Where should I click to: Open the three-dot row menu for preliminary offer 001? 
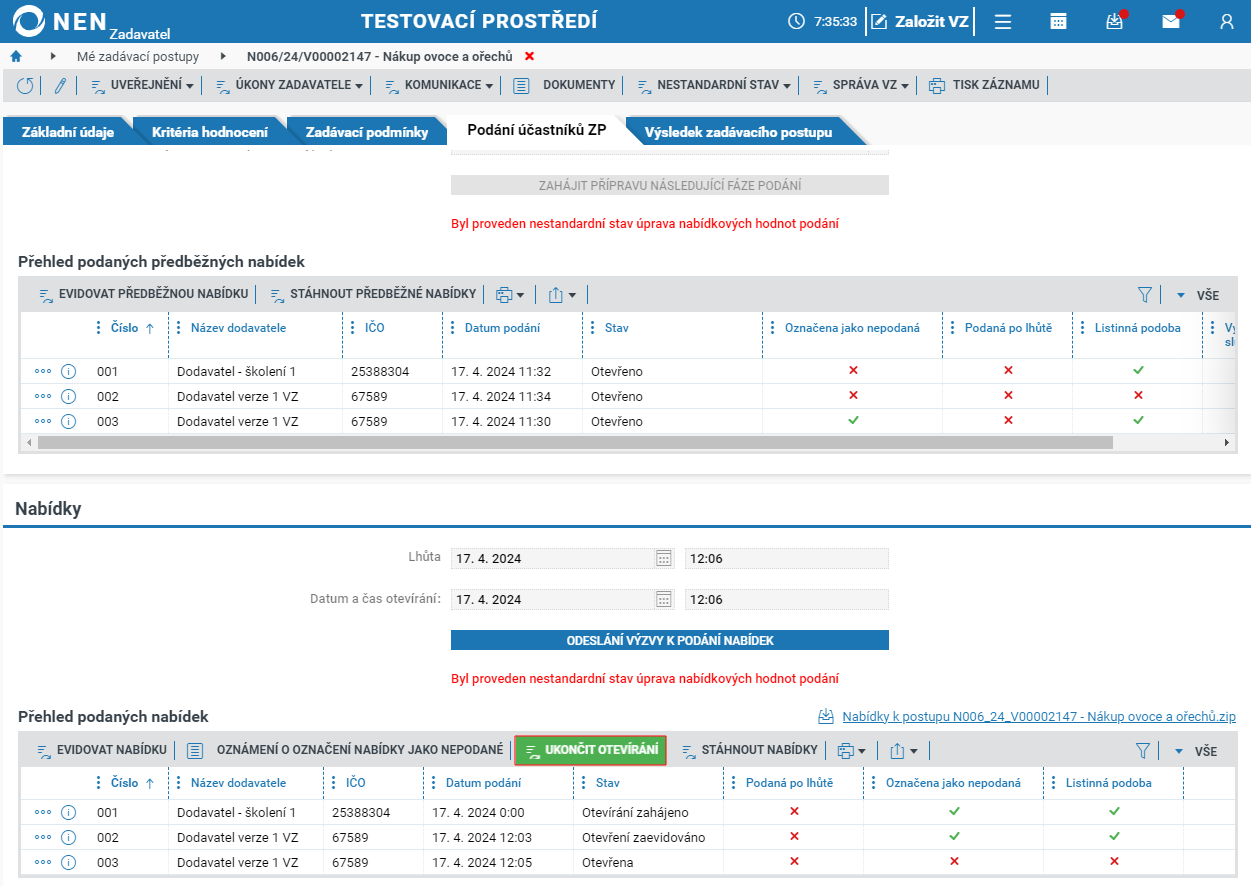click(43, 371)
